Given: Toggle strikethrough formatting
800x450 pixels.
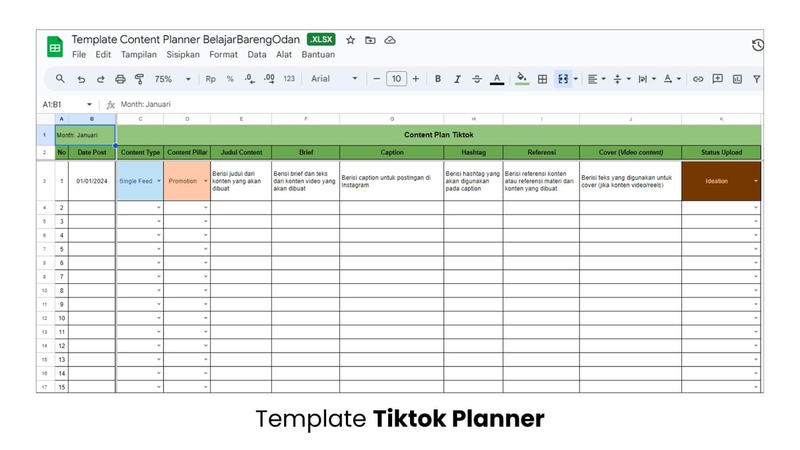Looking at the screenshot, I should [477, 79].
